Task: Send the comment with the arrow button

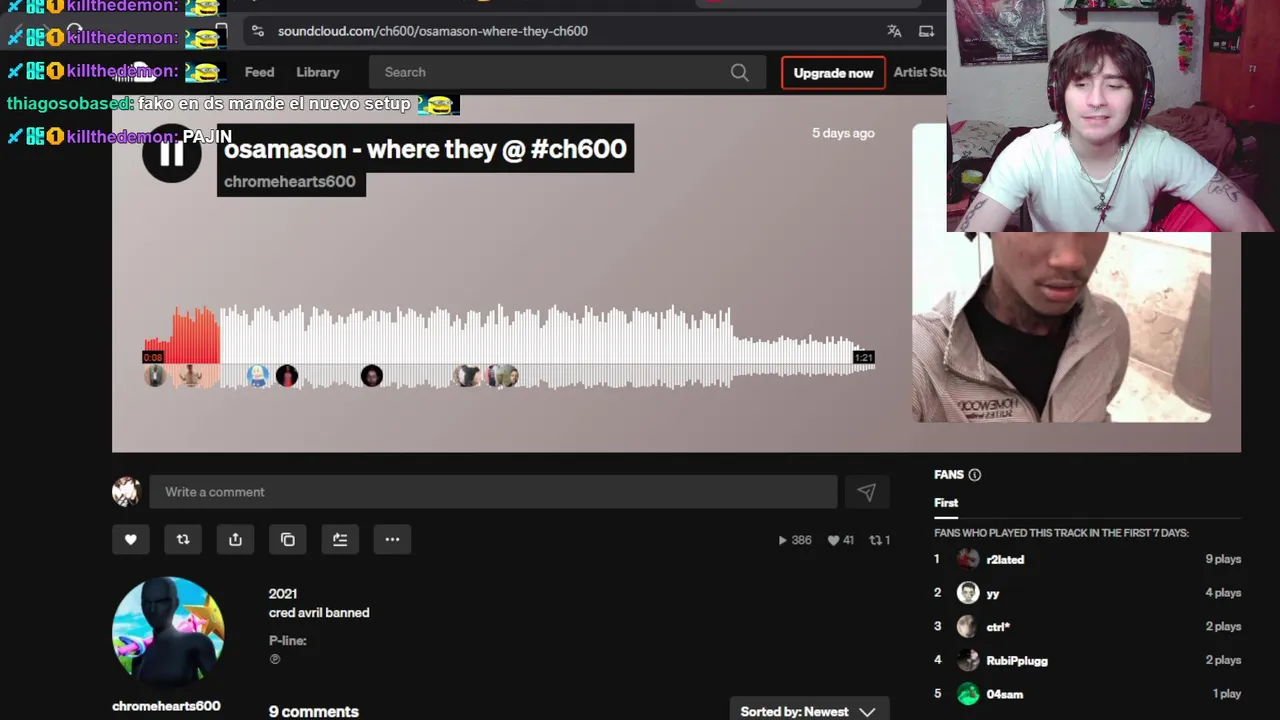Action: tap(866, 491)
